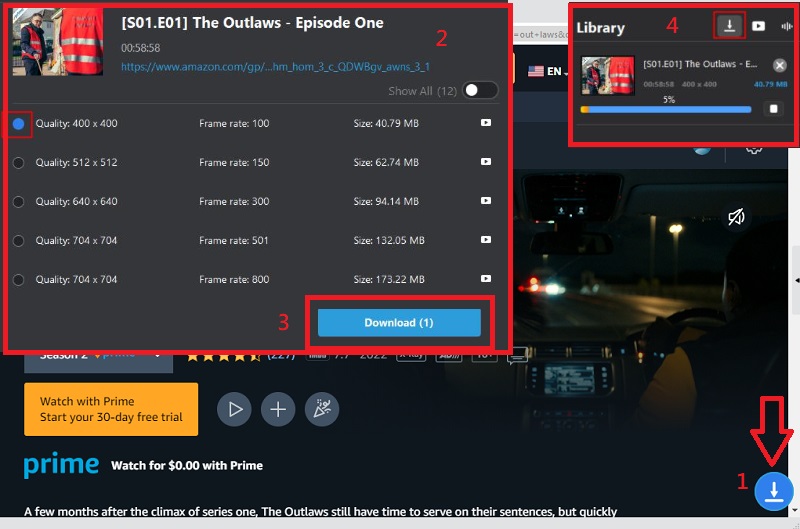The image size is (800, 529).
Task: Choose the 512 x 512 quality radio button
Action: click(x=18, y=163)
